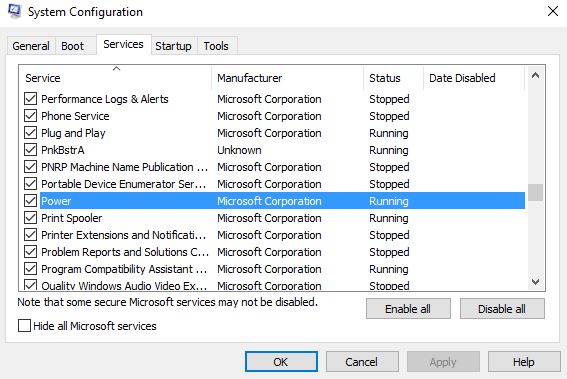Click the Enable all button
The height and width of the screenshot is (379, 567).
coord(408,309)
